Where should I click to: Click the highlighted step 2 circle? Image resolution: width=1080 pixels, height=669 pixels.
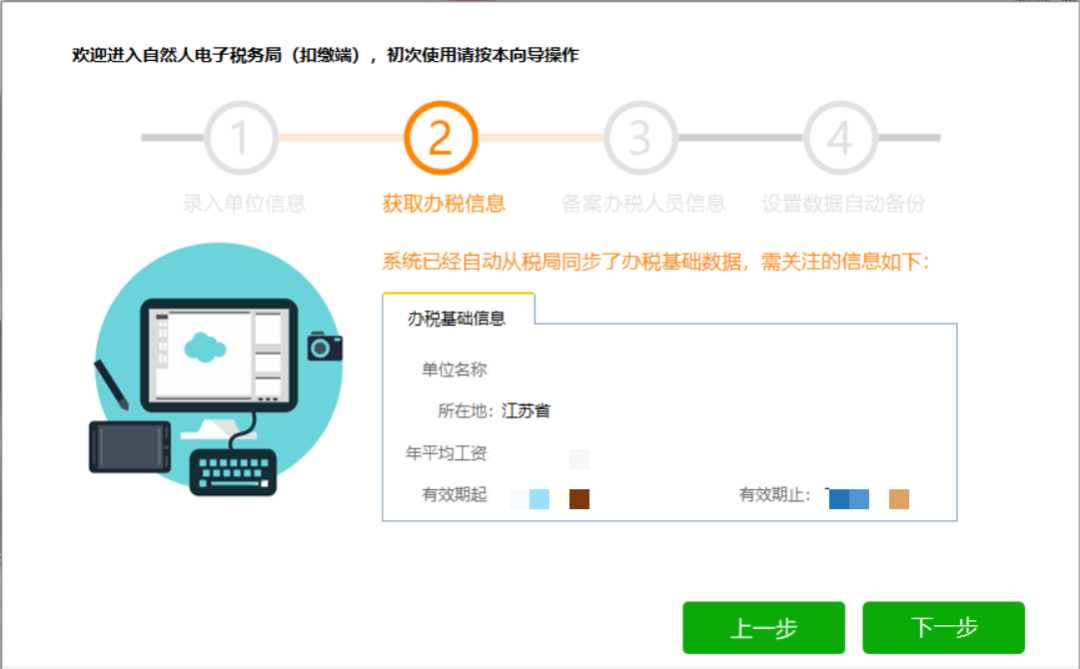tap(441, 138)
